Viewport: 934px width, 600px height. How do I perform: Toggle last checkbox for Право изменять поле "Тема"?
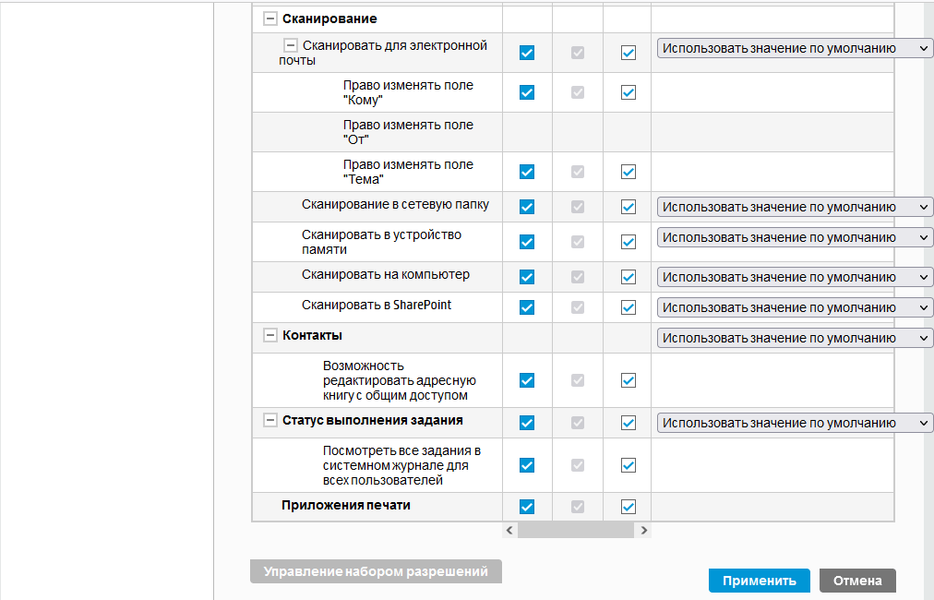coord(628,172)
